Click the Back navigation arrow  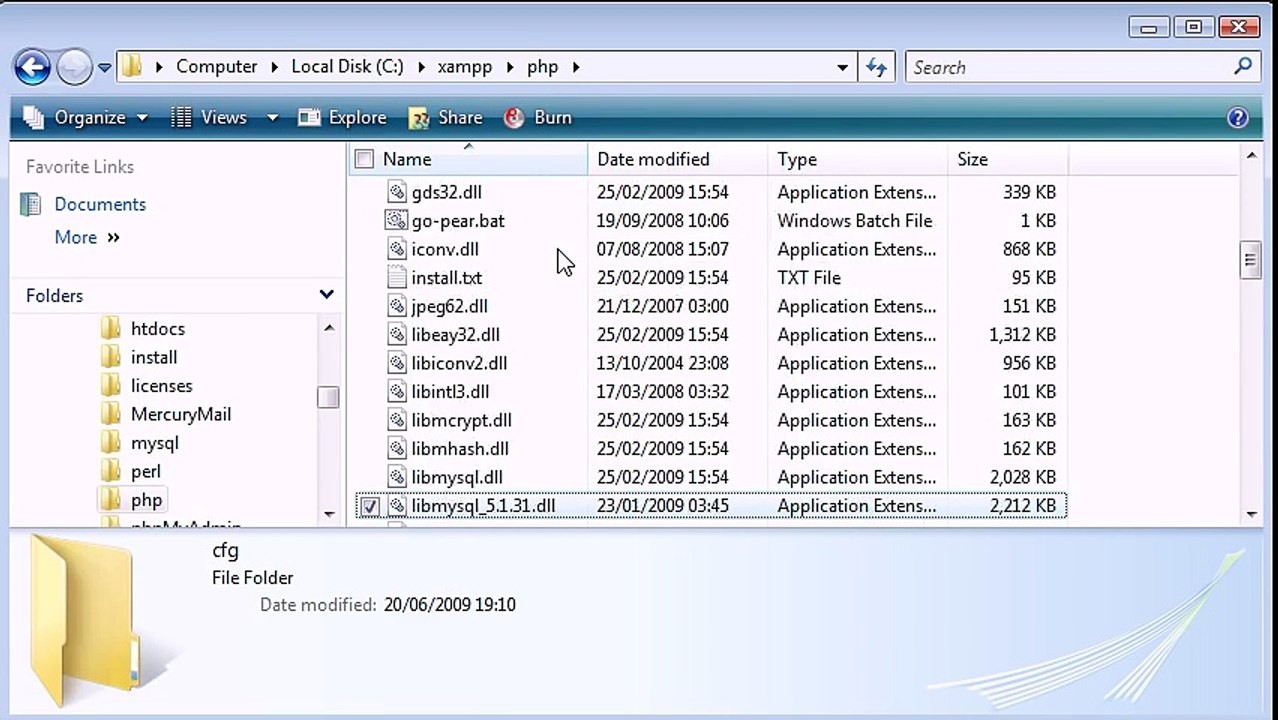click(x=32, y=67)
